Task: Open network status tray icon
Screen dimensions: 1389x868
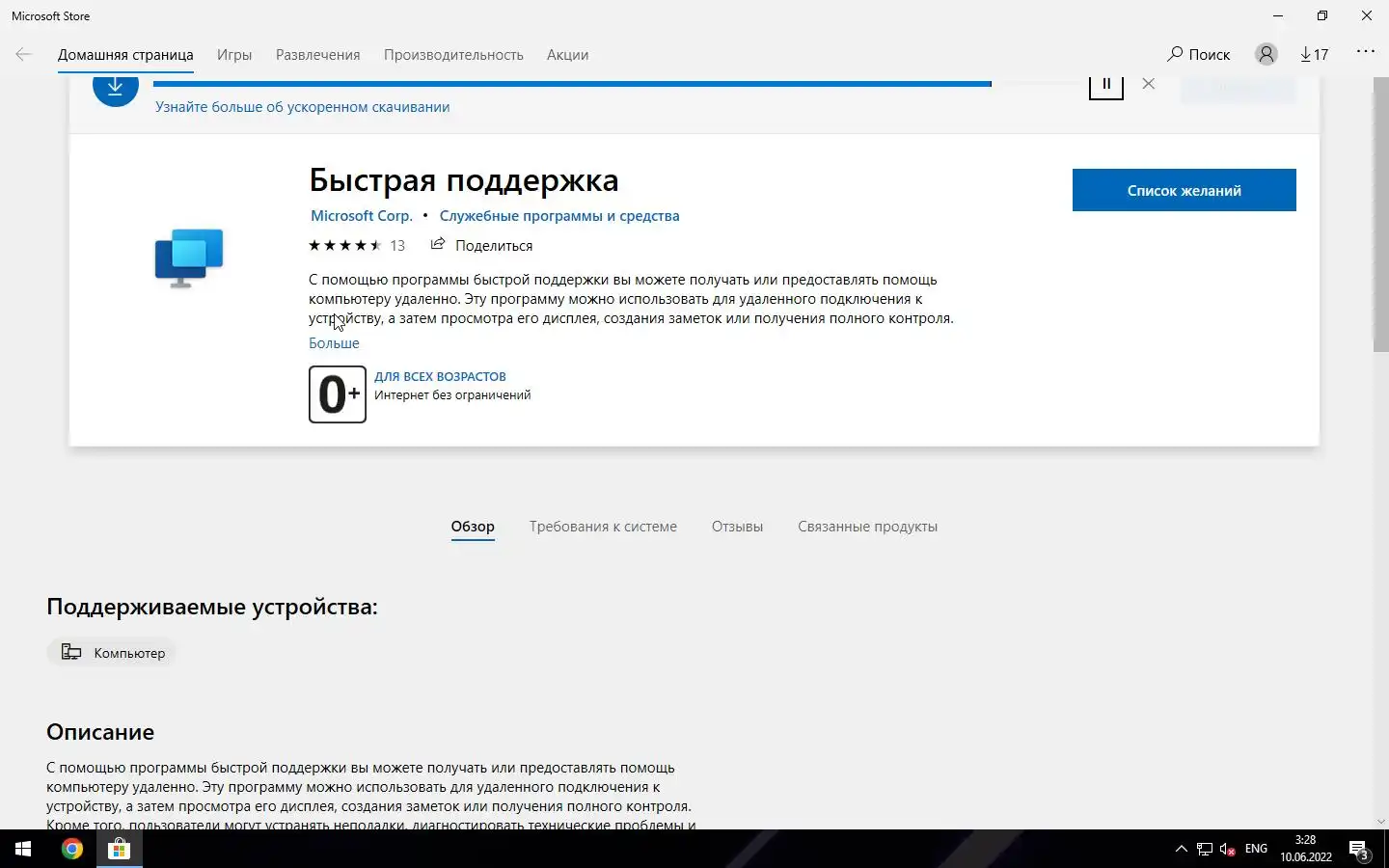Action: click(1205, 849)
